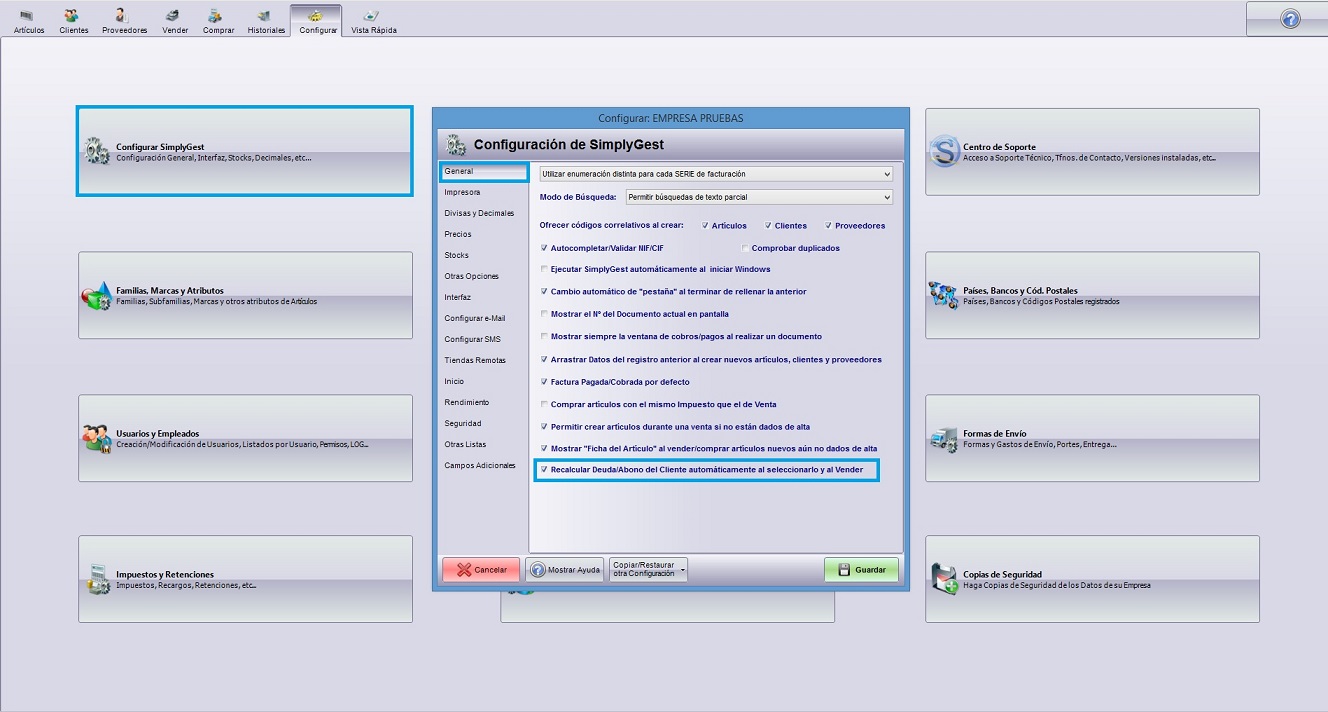Toggle Mostrar Ficha del Artículo checkbox
This screenshot has height=712, width=1328.
tap(544, 449)
